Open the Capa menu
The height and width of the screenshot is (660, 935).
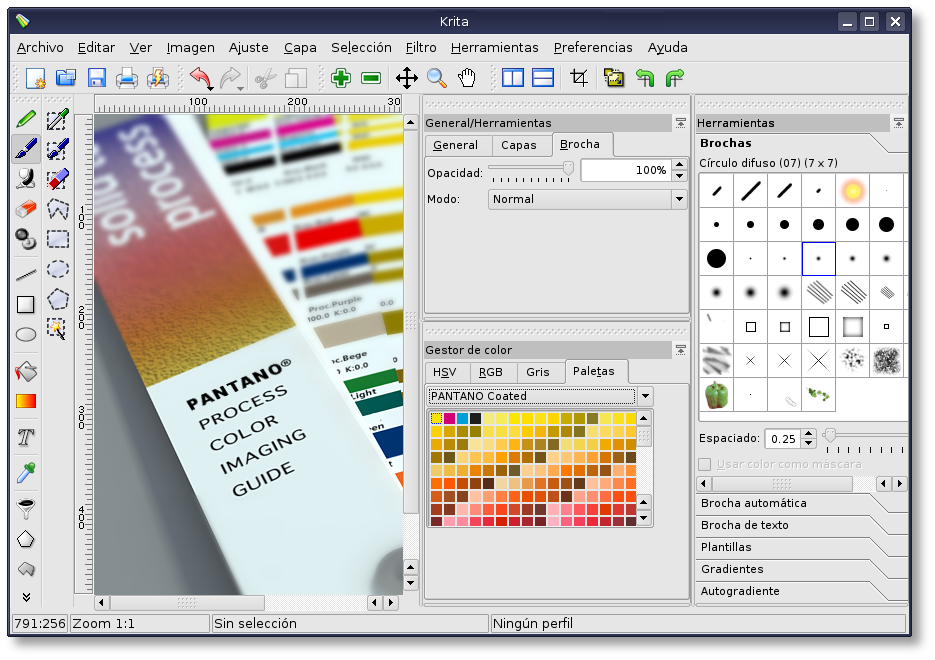click(300, 48)
